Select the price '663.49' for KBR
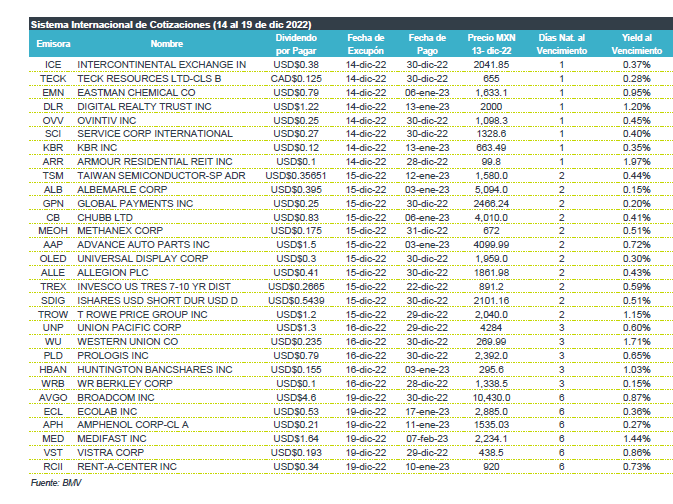This screenshot has height=504, width=673. (491, 148)
